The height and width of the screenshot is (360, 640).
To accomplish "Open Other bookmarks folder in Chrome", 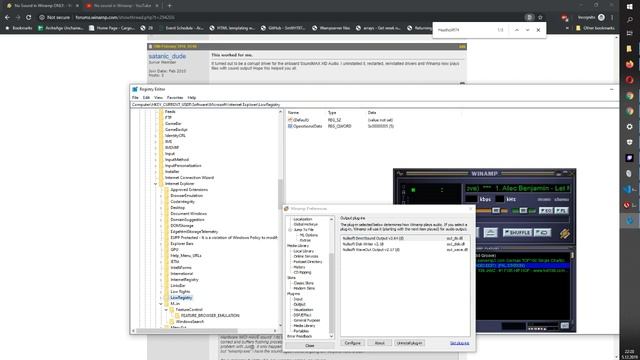I will click(595, 28).
